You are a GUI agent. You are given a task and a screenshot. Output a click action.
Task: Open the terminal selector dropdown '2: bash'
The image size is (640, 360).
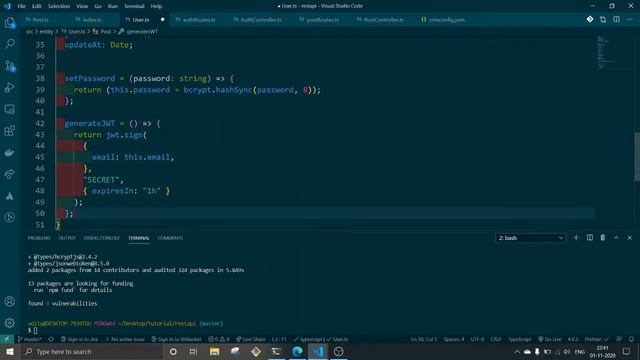coord(531,238)
